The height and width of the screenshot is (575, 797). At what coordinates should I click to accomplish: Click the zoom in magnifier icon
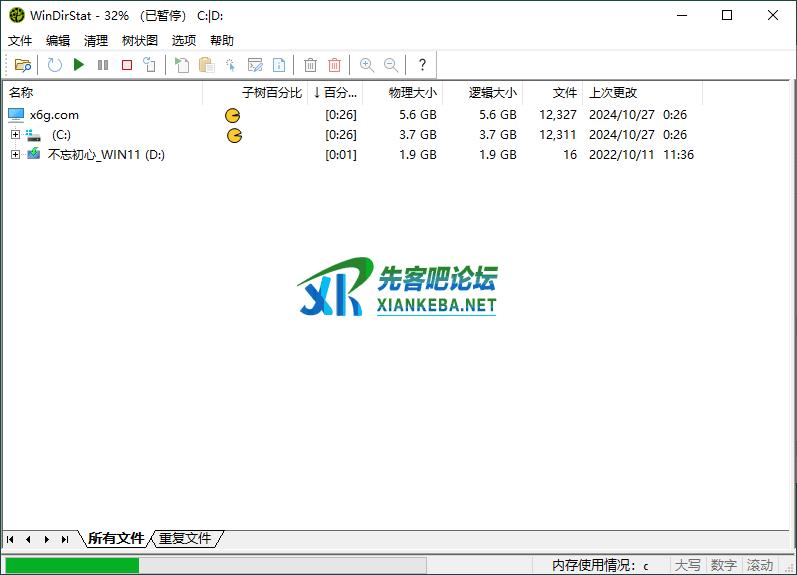click(x=367, y=65)
